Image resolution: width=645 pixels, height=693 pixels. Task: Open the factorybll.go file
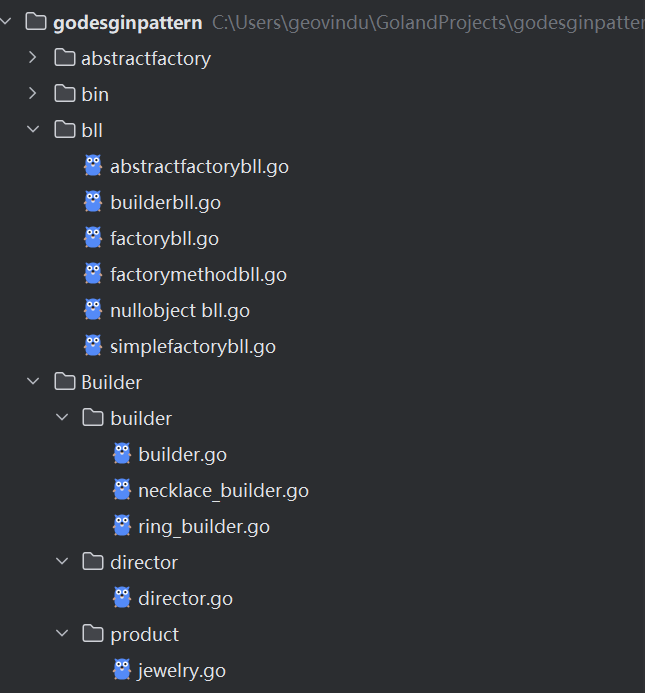click(x=164, y=239)
